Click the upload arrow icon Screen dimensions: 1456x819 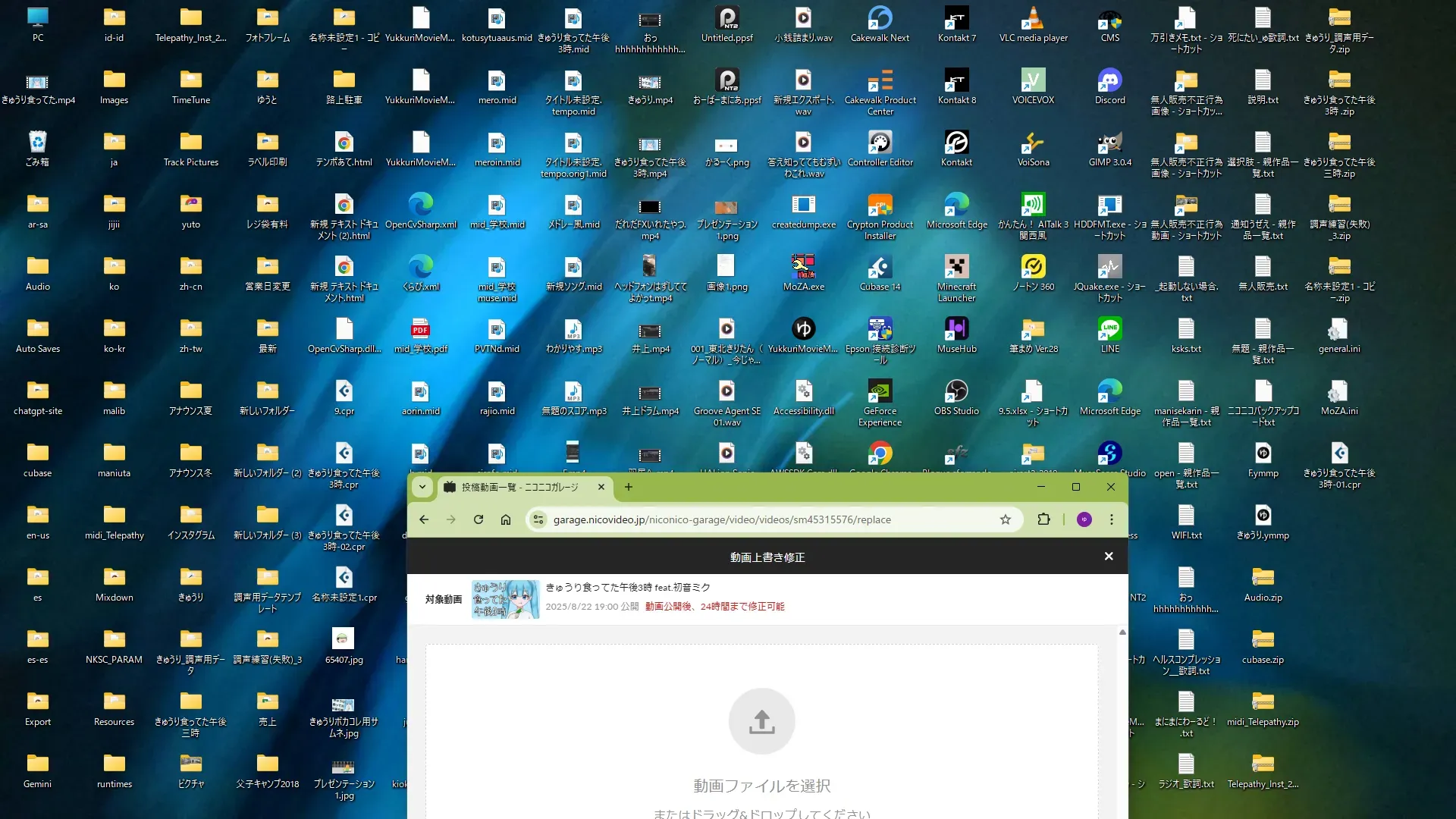[x=761, y=721]
